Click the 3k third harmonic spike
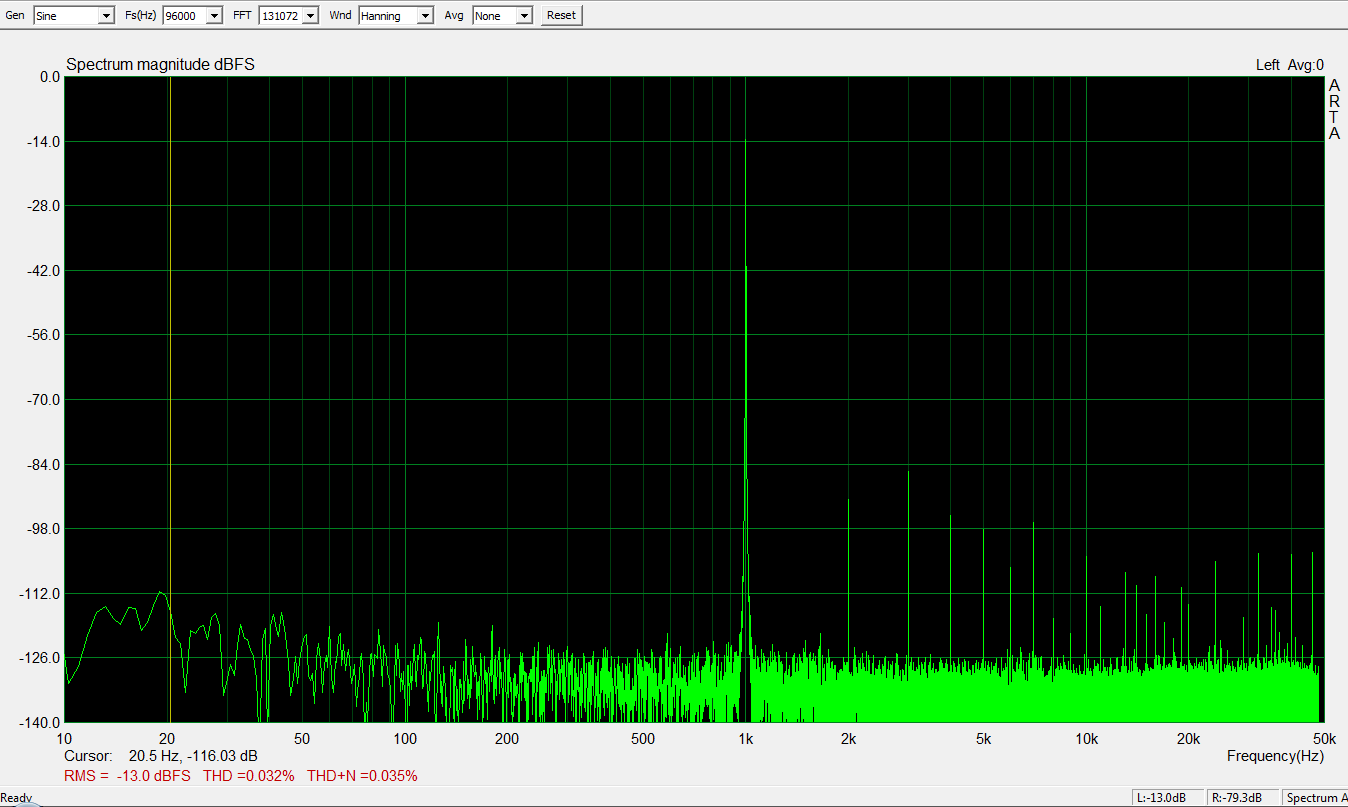 908,476
